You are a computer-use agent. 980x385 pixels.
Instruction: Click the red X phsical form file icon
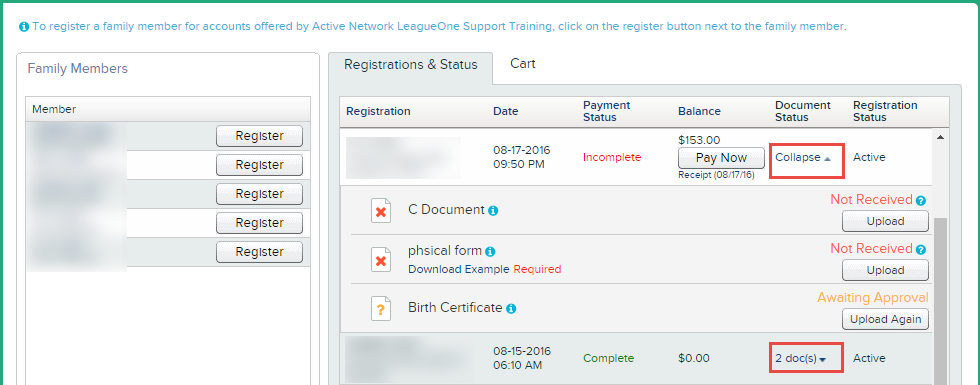381,259
